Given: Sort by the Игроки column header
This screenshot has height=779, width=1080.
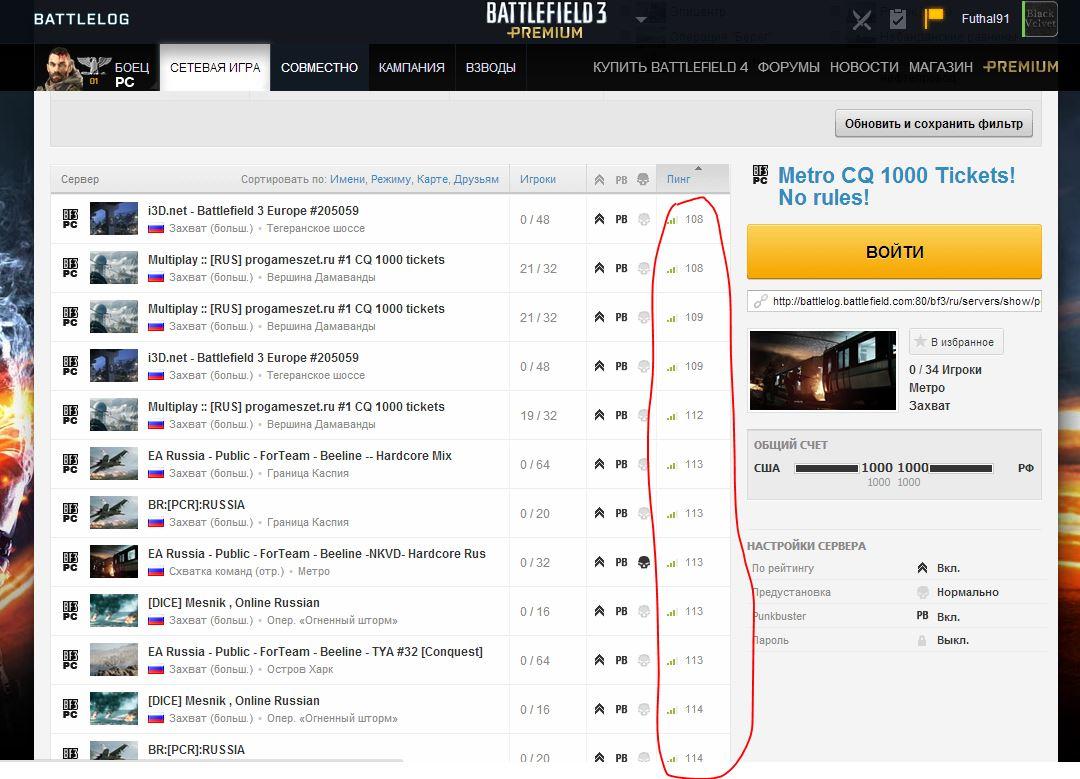Looking at the screenshot, I should click(x=537, y=179).
